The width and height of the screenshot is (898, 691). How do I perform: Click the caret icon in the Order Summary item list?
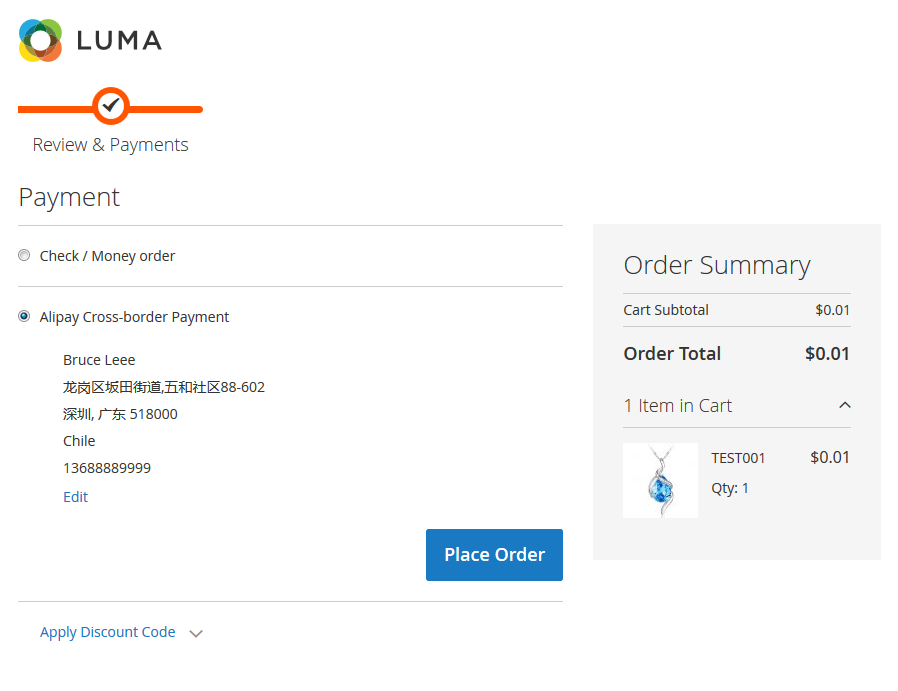pyautogui.click(x=846, y=406)
